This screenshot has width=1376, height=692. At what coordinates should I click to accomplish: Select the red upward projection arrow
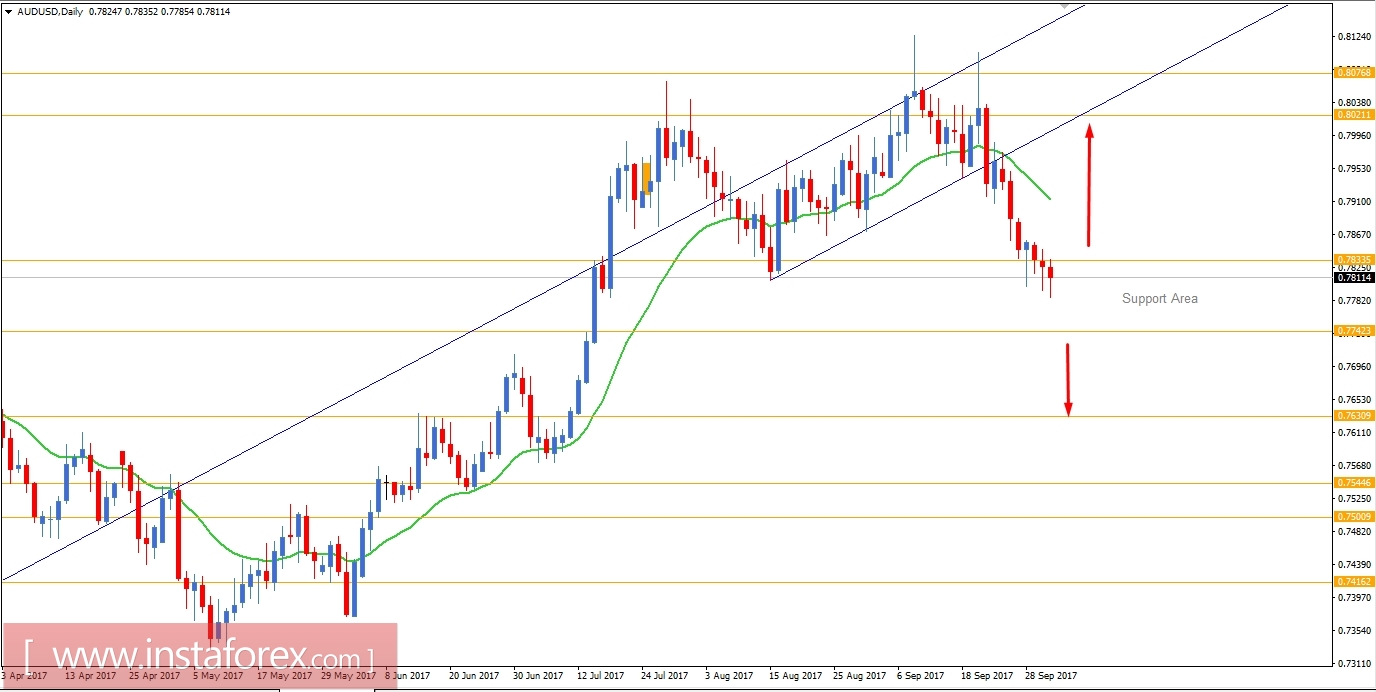click(1088, 185)
